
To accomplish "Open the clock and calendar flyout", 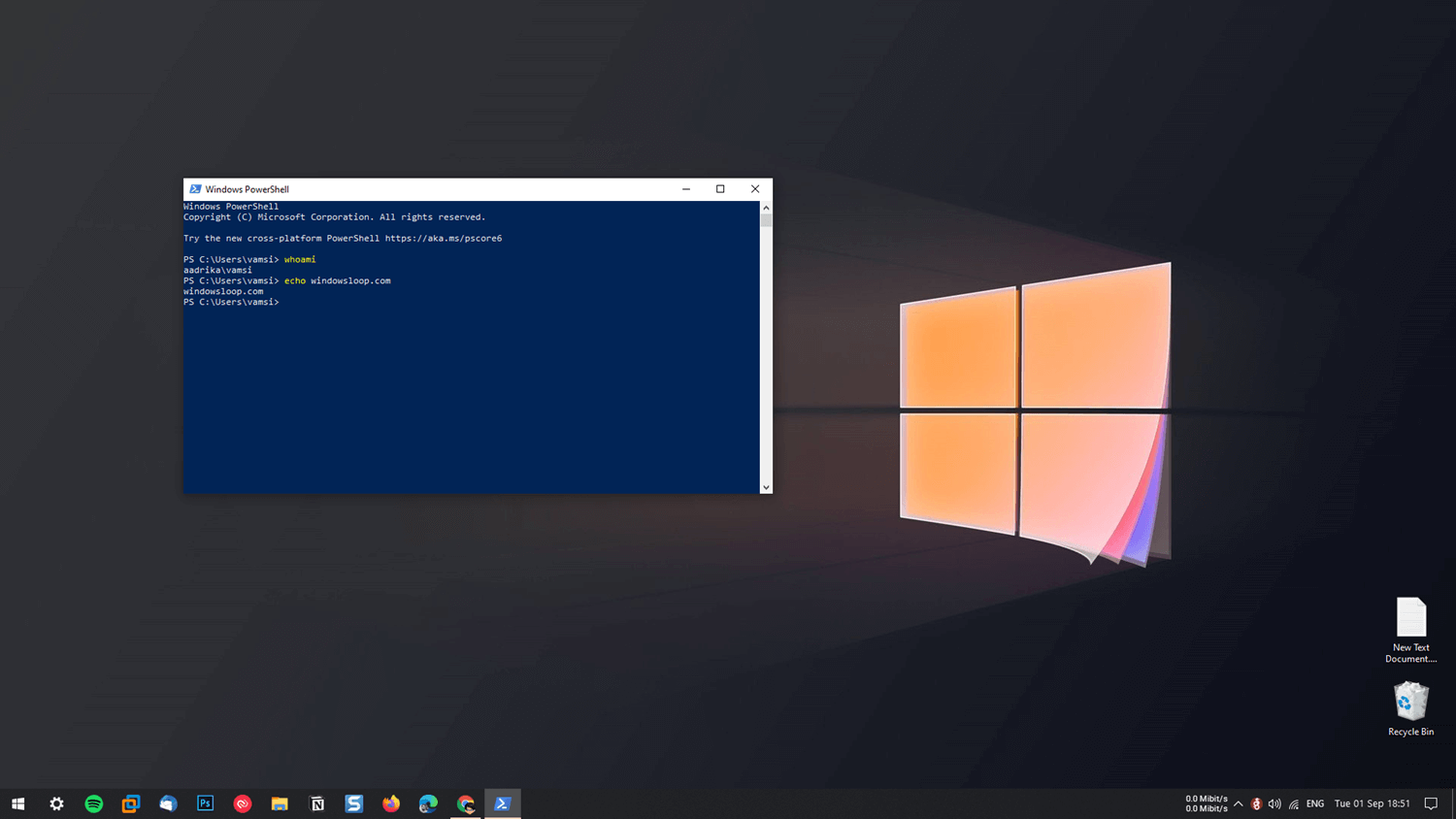I will [1372, 803].
